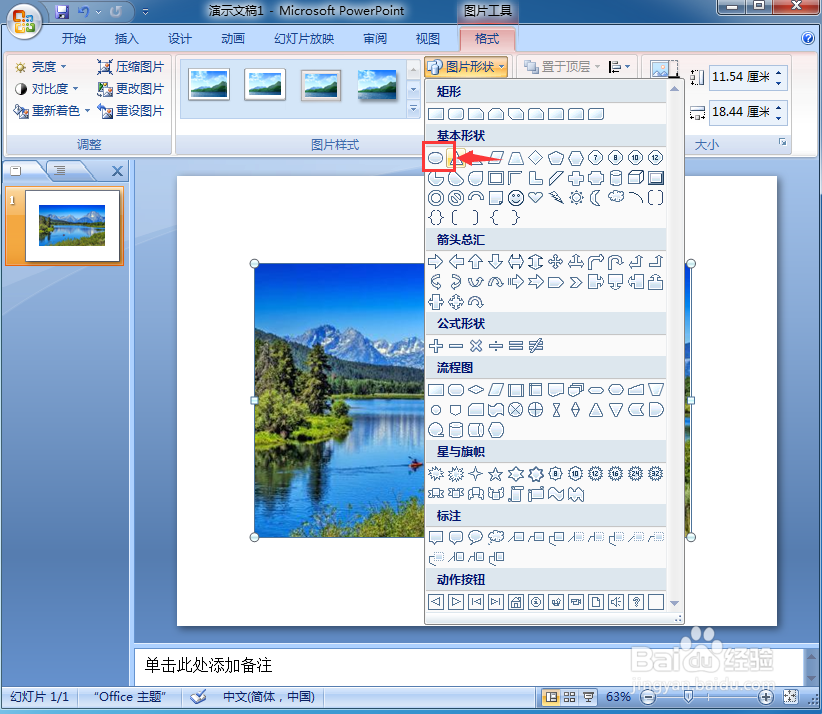Open the 亮度 brightness dropdown

[x=41, y=67]
